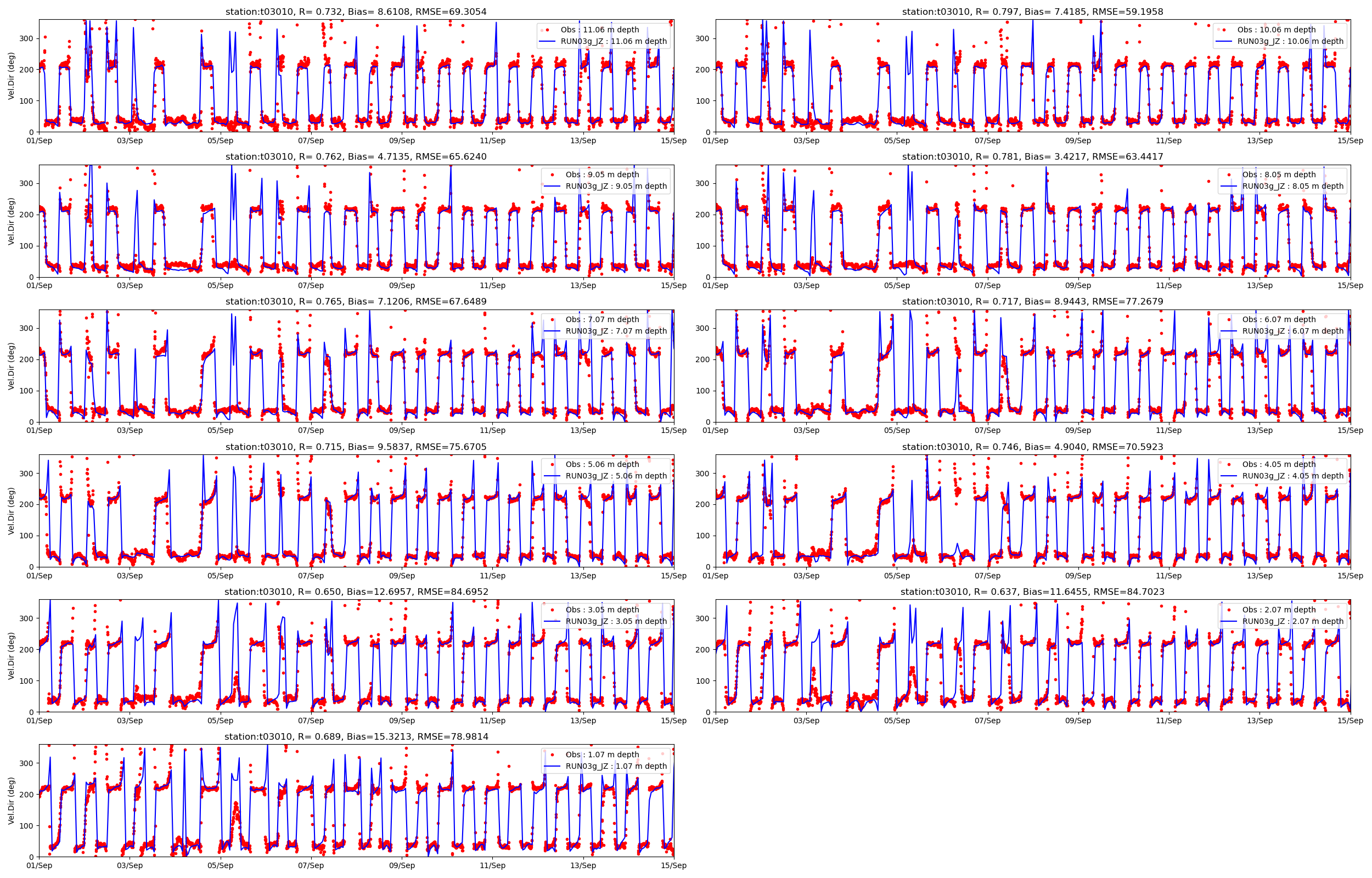The width and height of the screenshot is (1372, 878).
Task: Select the plot title with R= 0.797
Action: tap(1032, 12)
